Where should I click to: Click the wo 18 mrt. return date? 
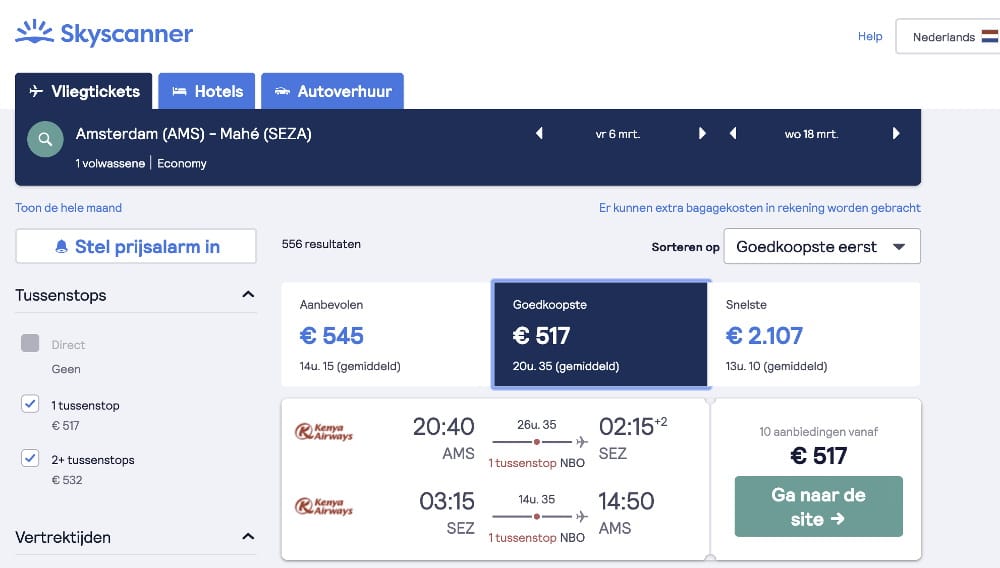[811, 134]
